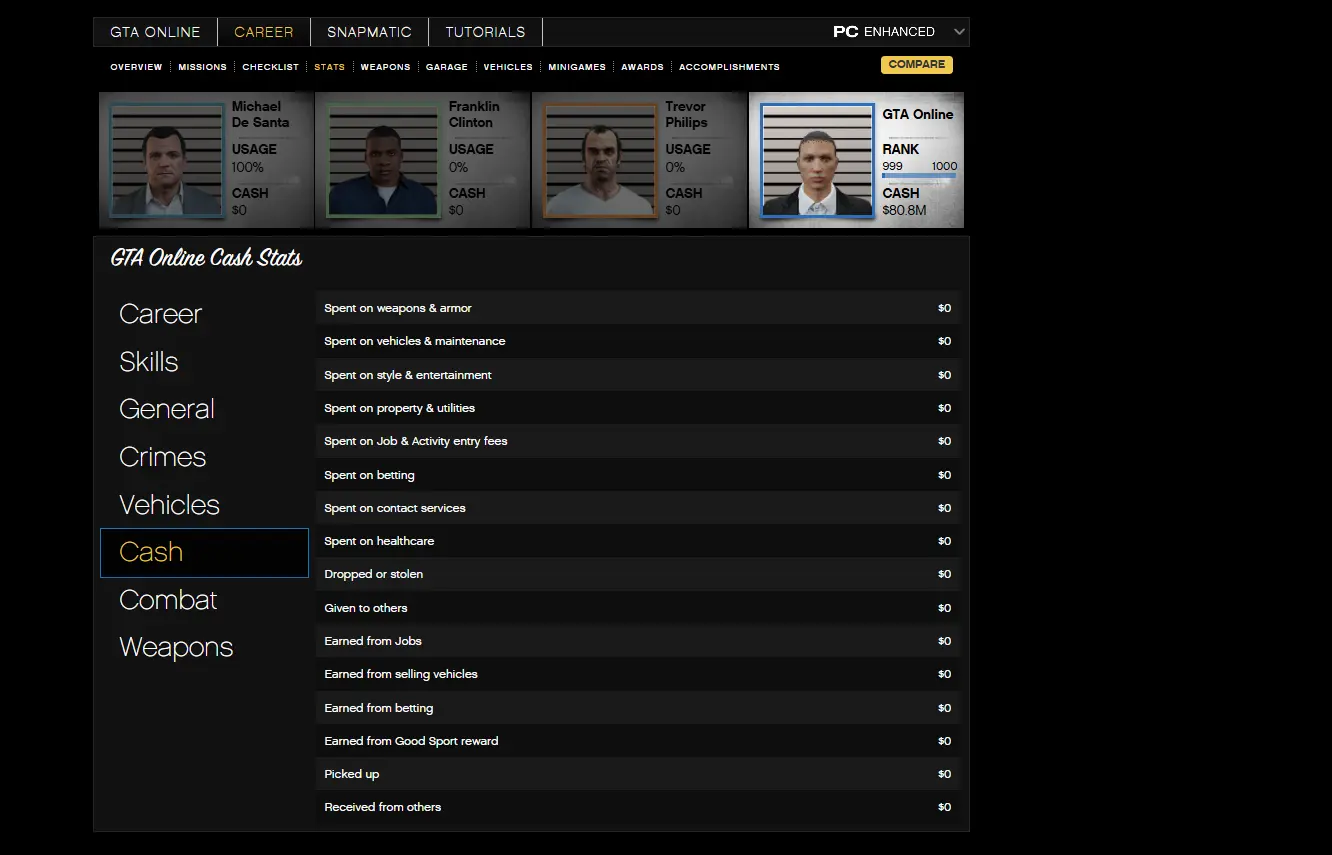Image resolution: width=1332 pixels, height=855 pixels.
Task: Click the 'Given to others' row
Action: [638, 608]
